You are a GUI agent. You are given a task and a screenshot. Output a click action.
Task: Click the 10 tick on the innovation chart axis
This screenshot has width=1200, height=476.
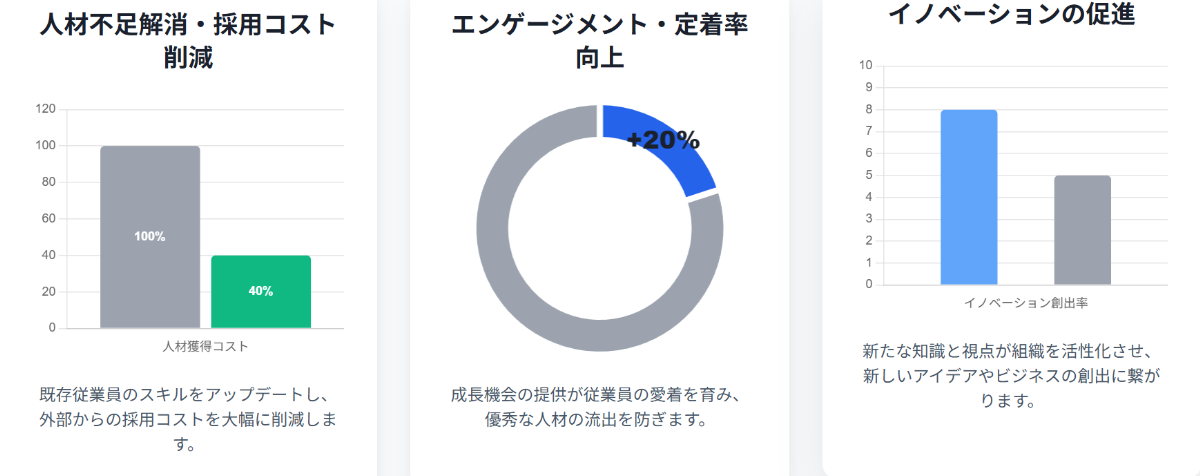(x=865, y=66)
